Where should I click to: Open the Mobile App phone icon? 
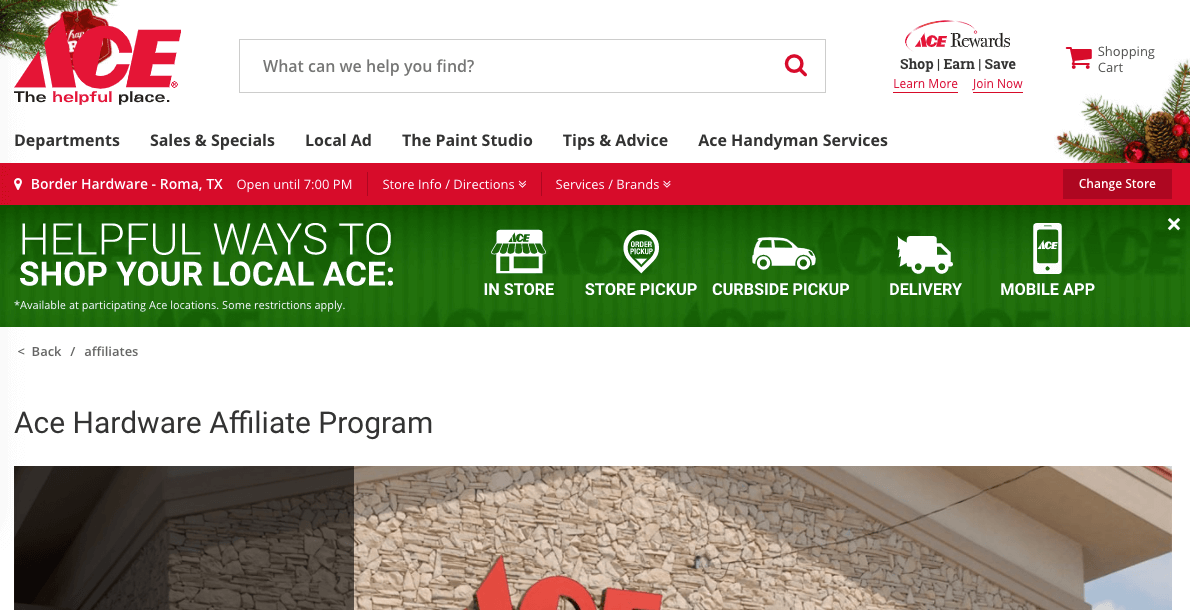[x=1047, y=248]
